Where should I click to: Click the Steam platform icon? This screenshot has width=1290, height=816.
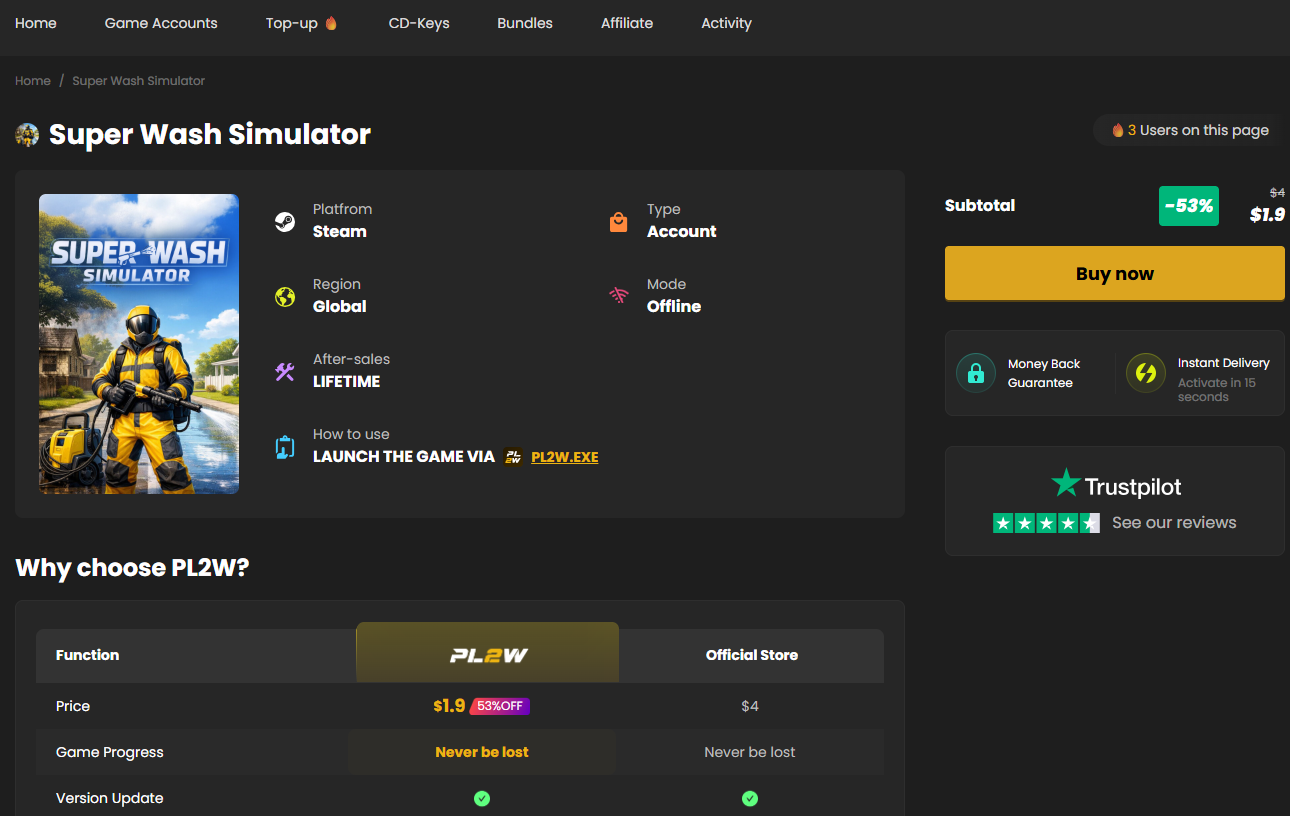click(x=285, y=222)
